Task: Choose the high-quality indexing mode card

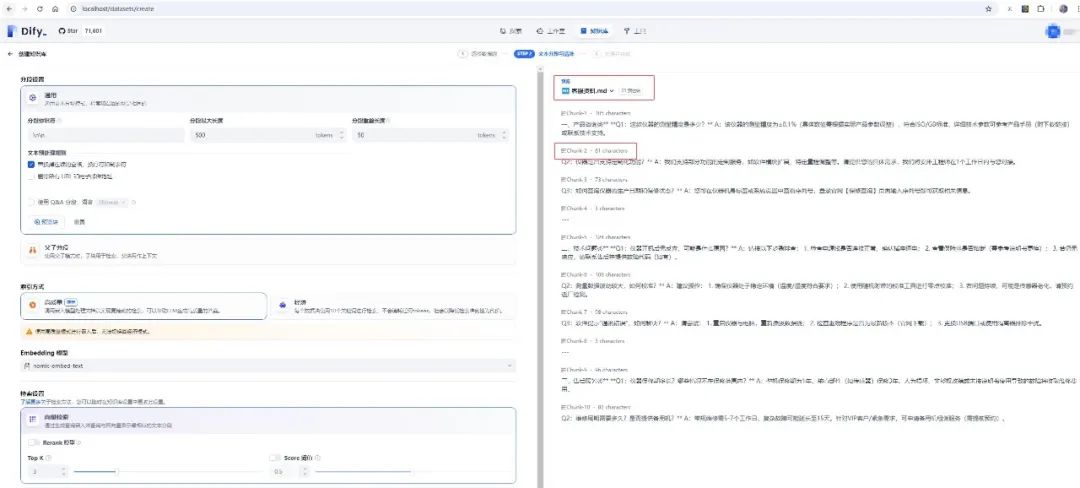Action: (x=143, y=306)
